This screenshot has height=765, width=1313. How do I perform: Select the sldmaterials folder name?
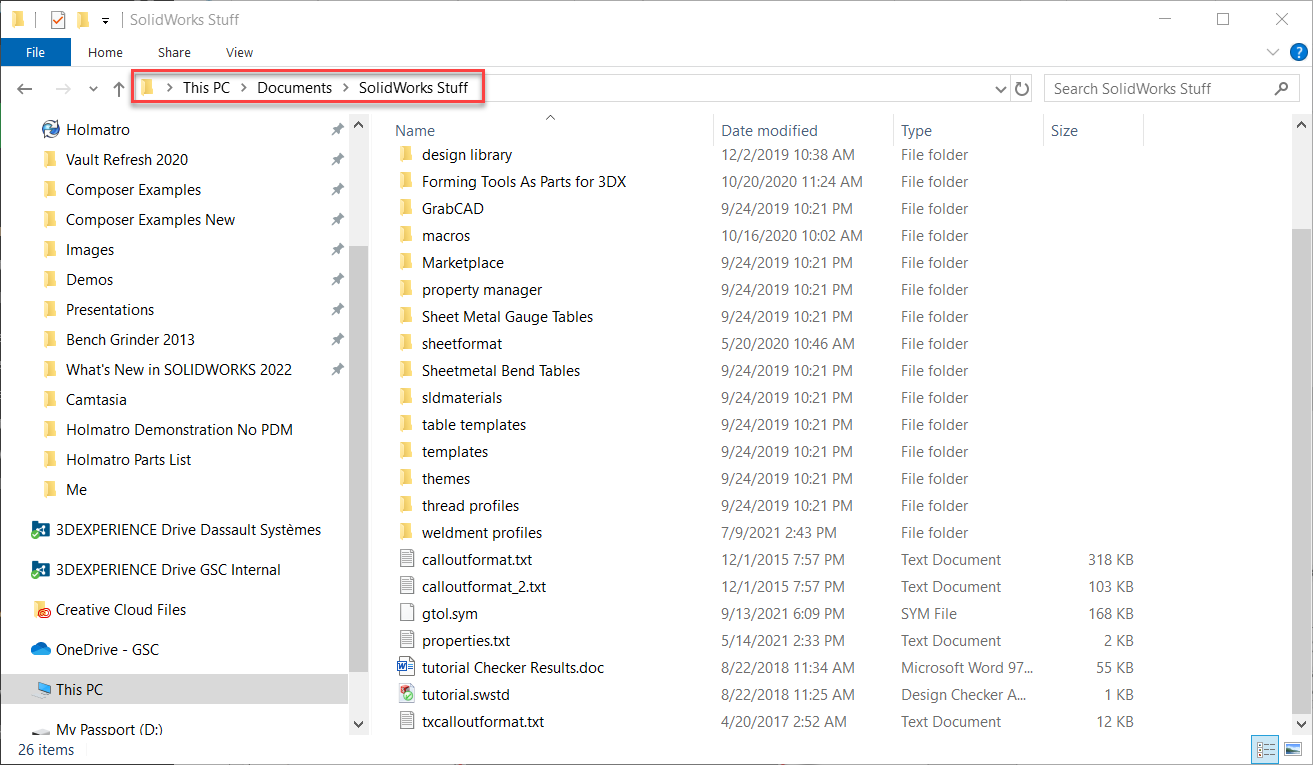point(461,397)
